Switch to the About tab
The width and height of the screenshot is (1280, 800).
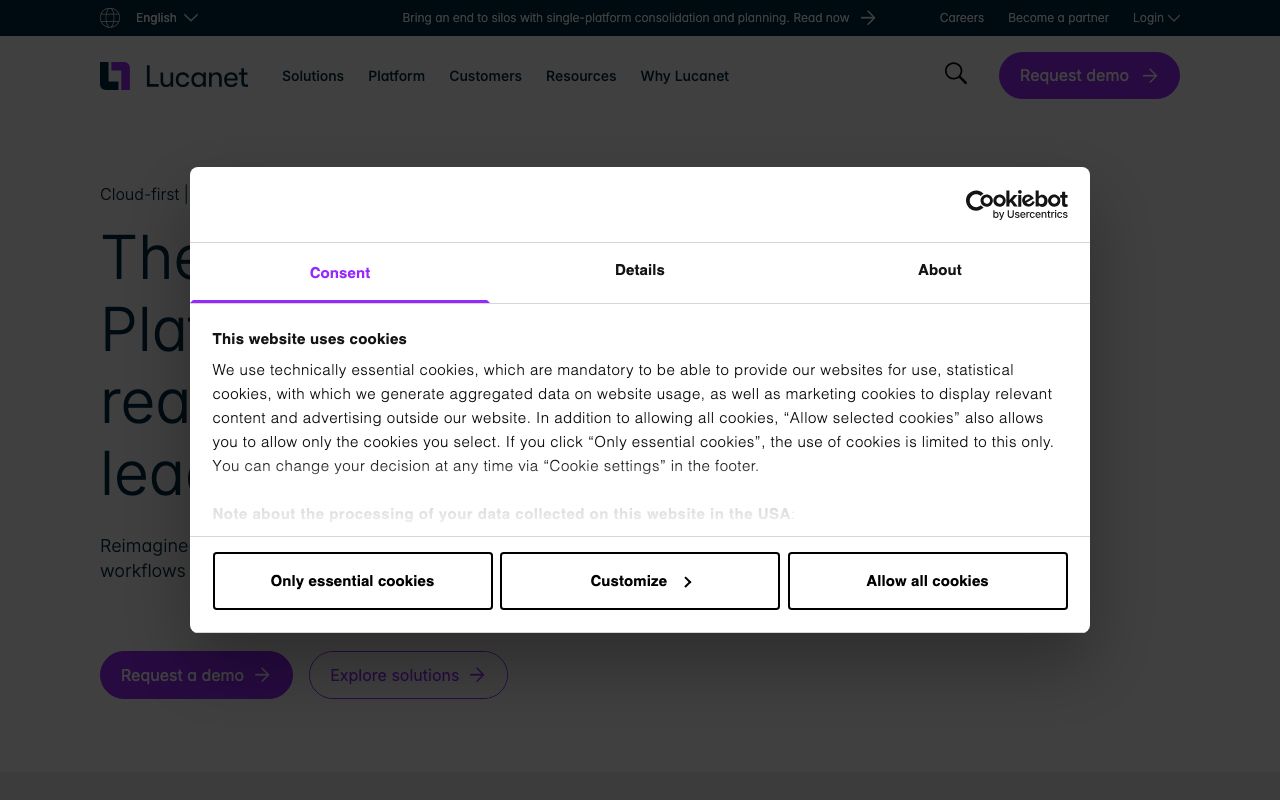point(940,272)
